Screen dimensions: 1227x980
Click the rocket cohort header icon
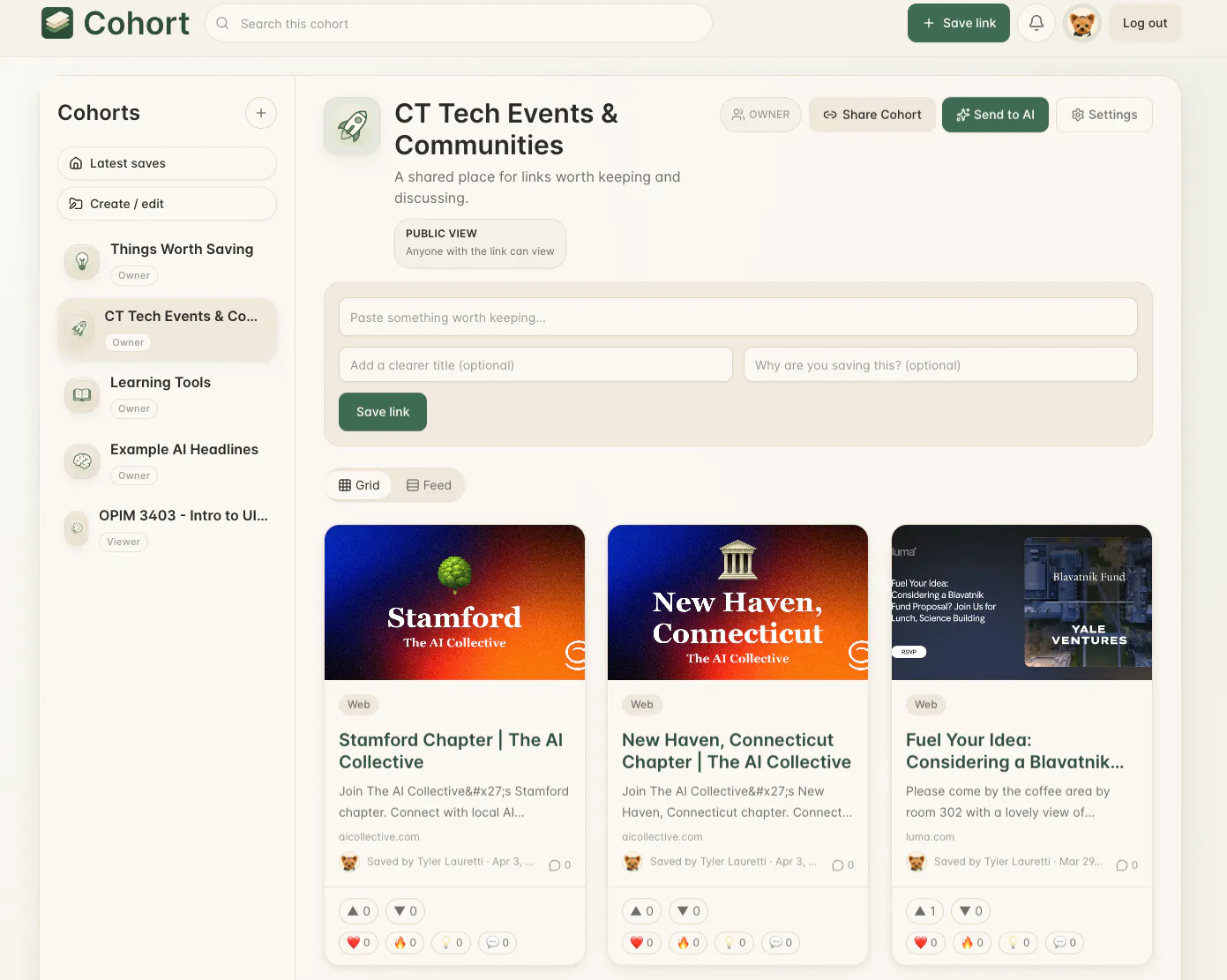[x=352, y=125]
